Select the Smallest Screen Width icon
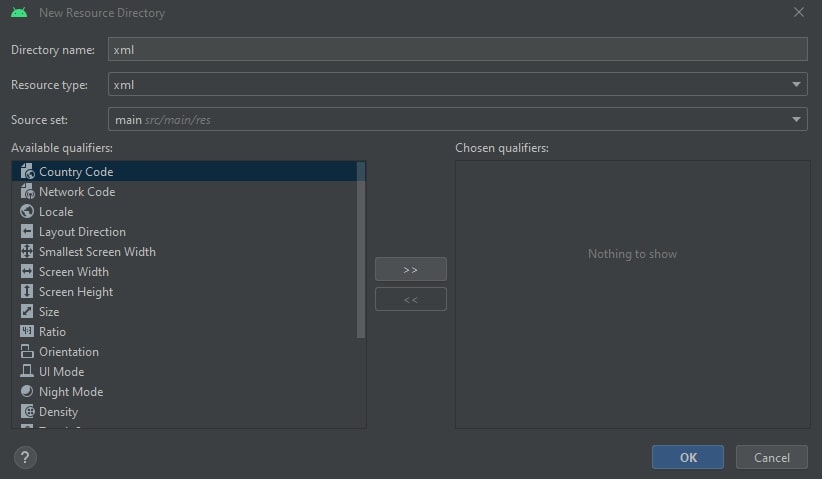Viewport: 822px width, 479px height. (x=27, y=252)
